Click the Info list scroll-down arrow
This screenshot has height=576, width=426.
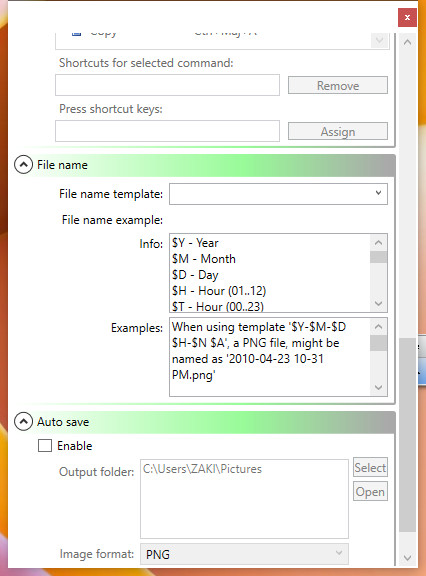[x=378, y=303]
